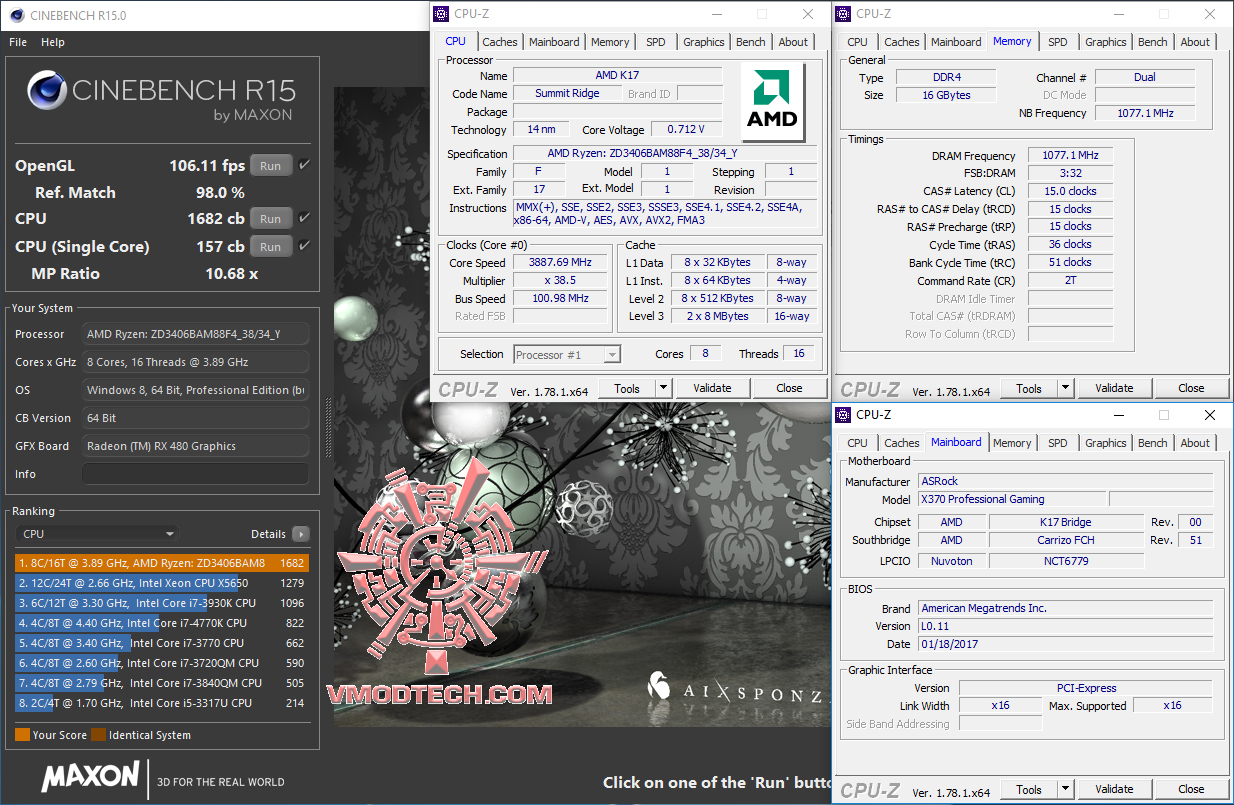1234x805 pixels.
Task: Click the FSB:DRAM ratio value 3:32
Action: 1071,173
